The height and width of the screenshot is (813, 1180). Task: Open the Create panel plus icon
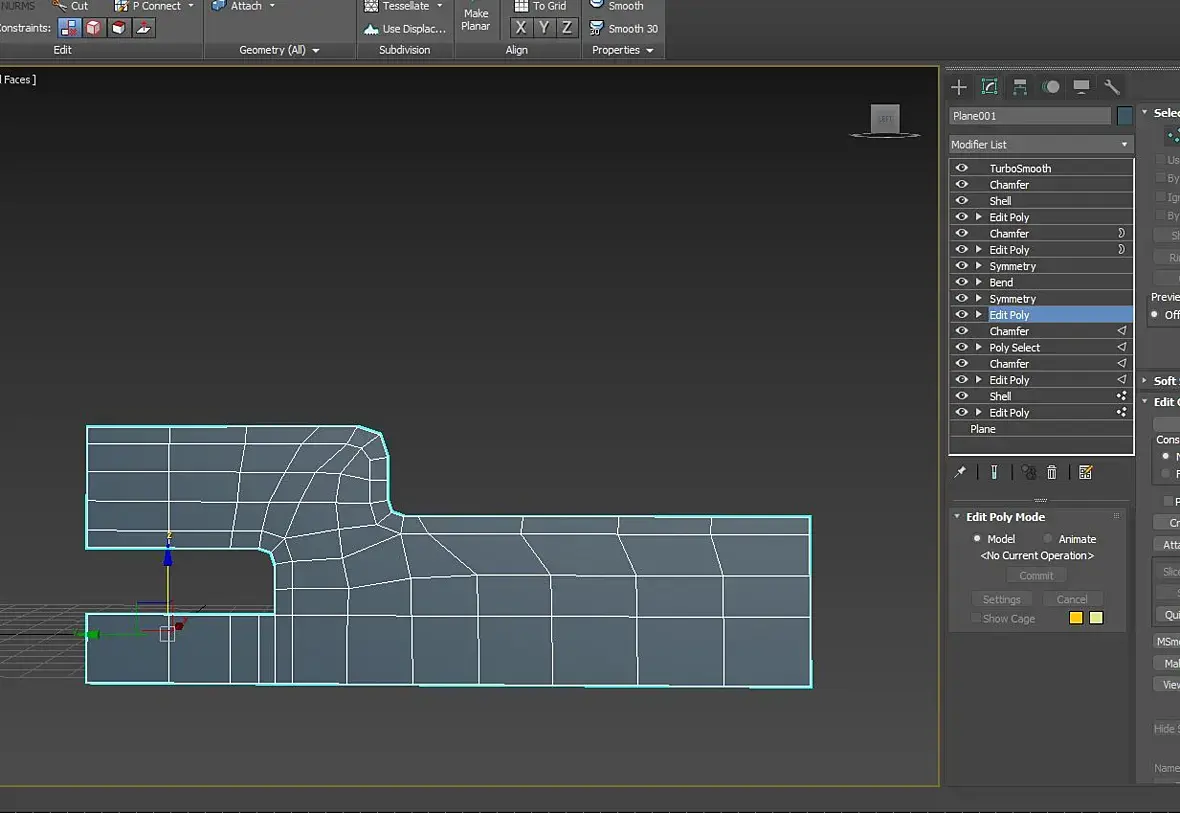pyautogui.click(x=959, y=87)
